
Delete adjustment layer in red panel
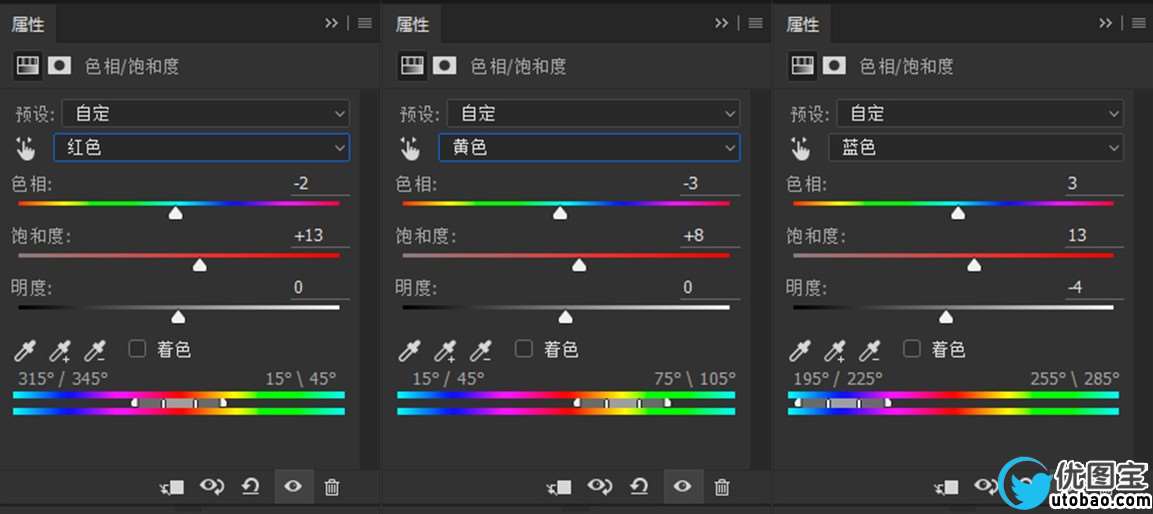(332, 486)
